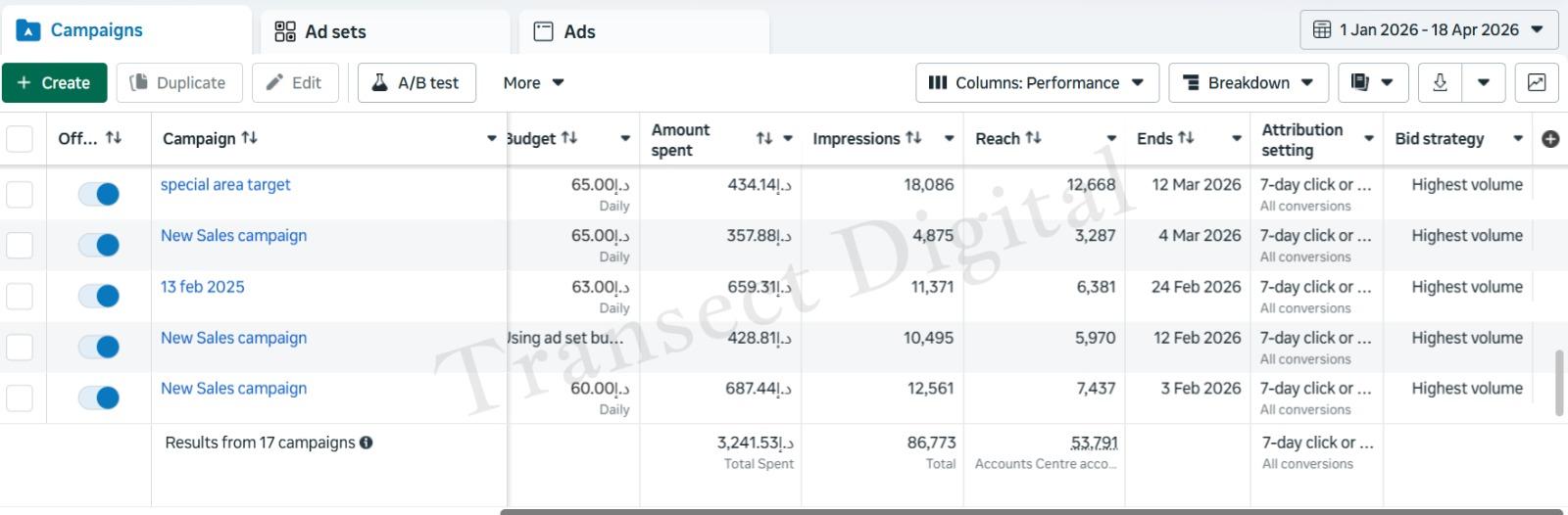
Task: Toggle the New Sales campaign with 687.44 spent
Action: coord(99,398)
